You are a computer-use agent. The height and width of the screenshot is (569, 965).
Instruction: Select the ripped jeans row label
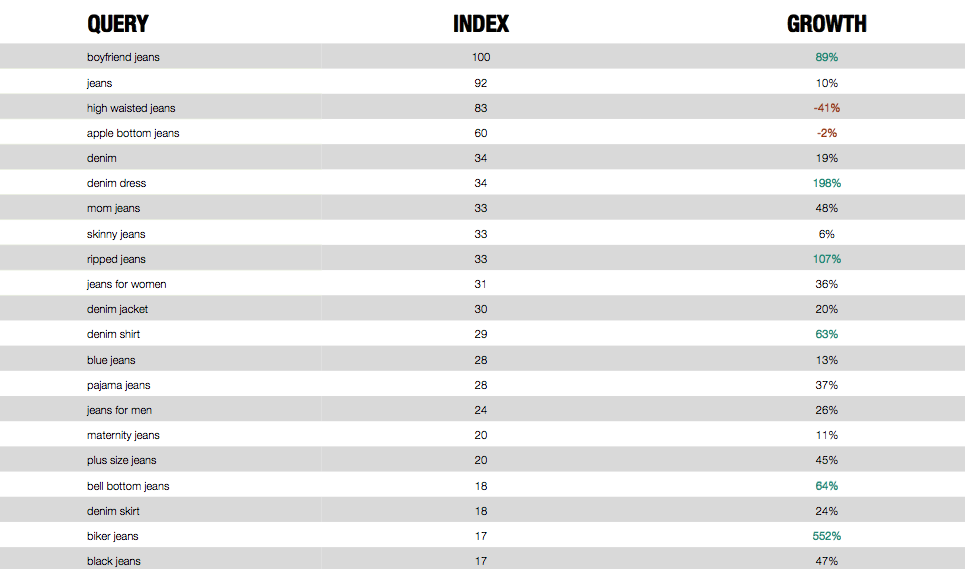(116, 260)
